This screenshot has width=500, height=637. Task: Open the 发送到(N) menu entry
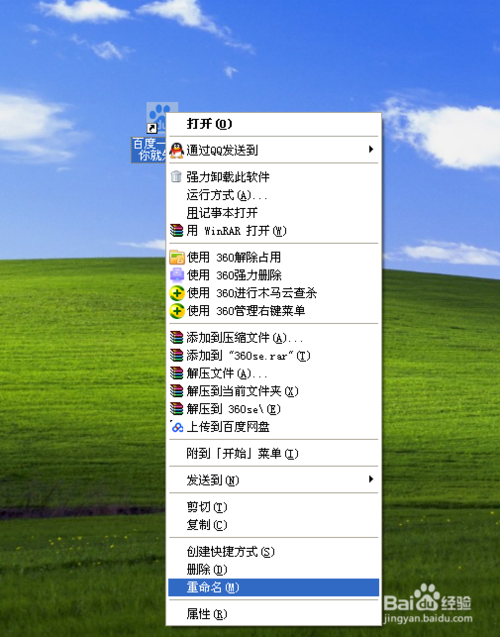pos(274,480)
